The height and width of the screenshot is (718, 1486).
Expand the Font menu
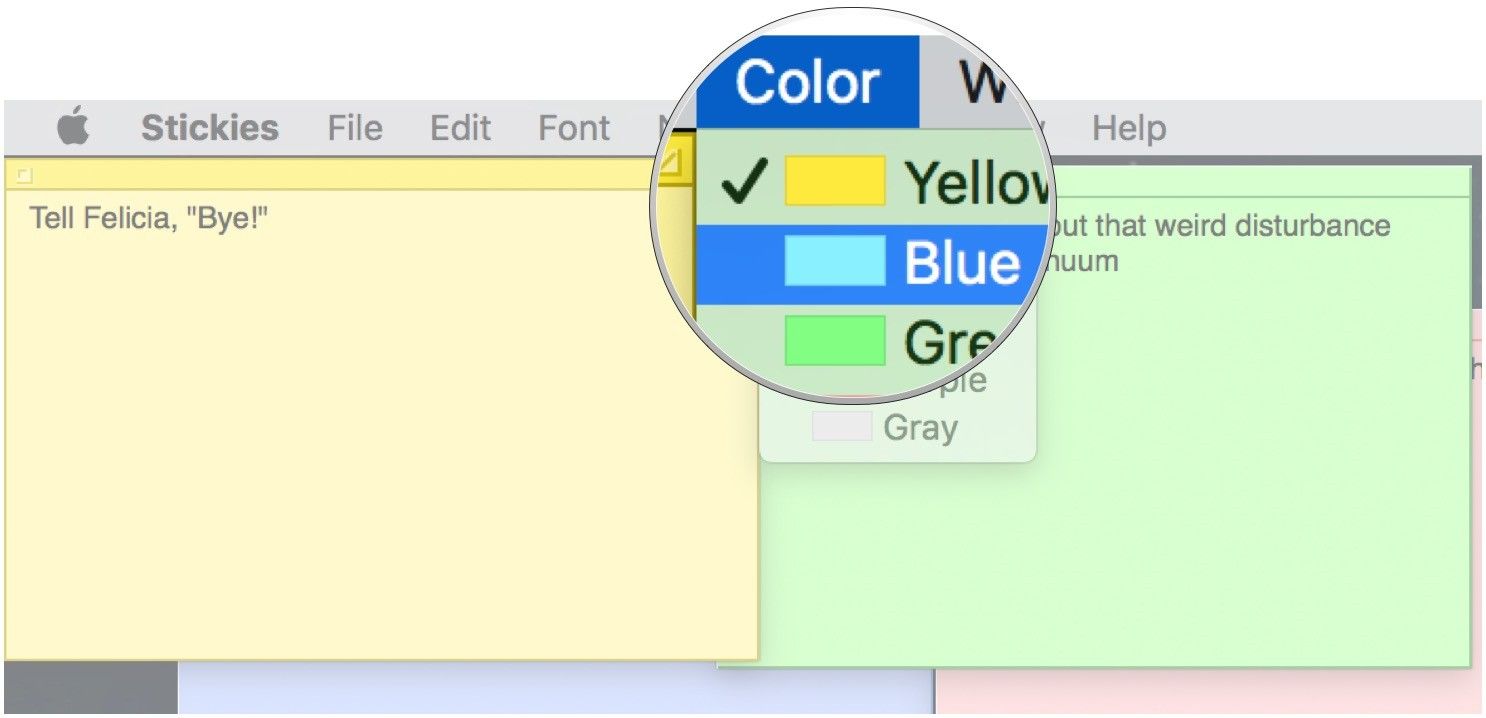[x=574, y=128]
